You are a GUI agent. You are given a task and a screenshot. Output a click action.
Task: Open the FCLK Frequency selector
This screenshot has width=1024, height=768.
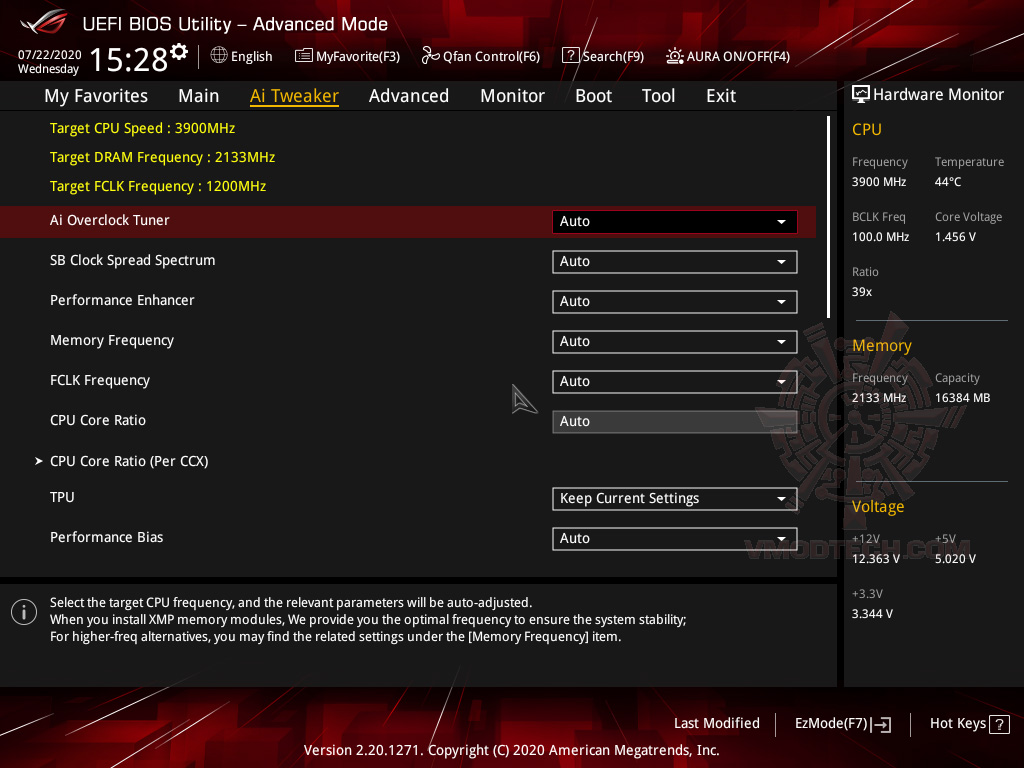[x=674, y=381]
